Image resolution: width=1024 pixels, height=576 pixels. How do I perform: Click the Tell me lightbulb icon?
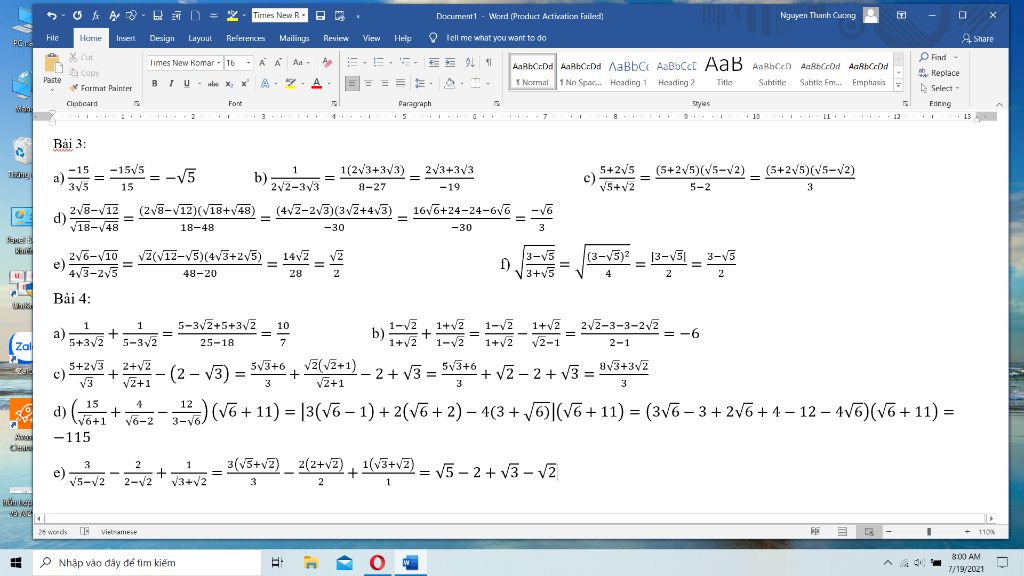point(433,38)
